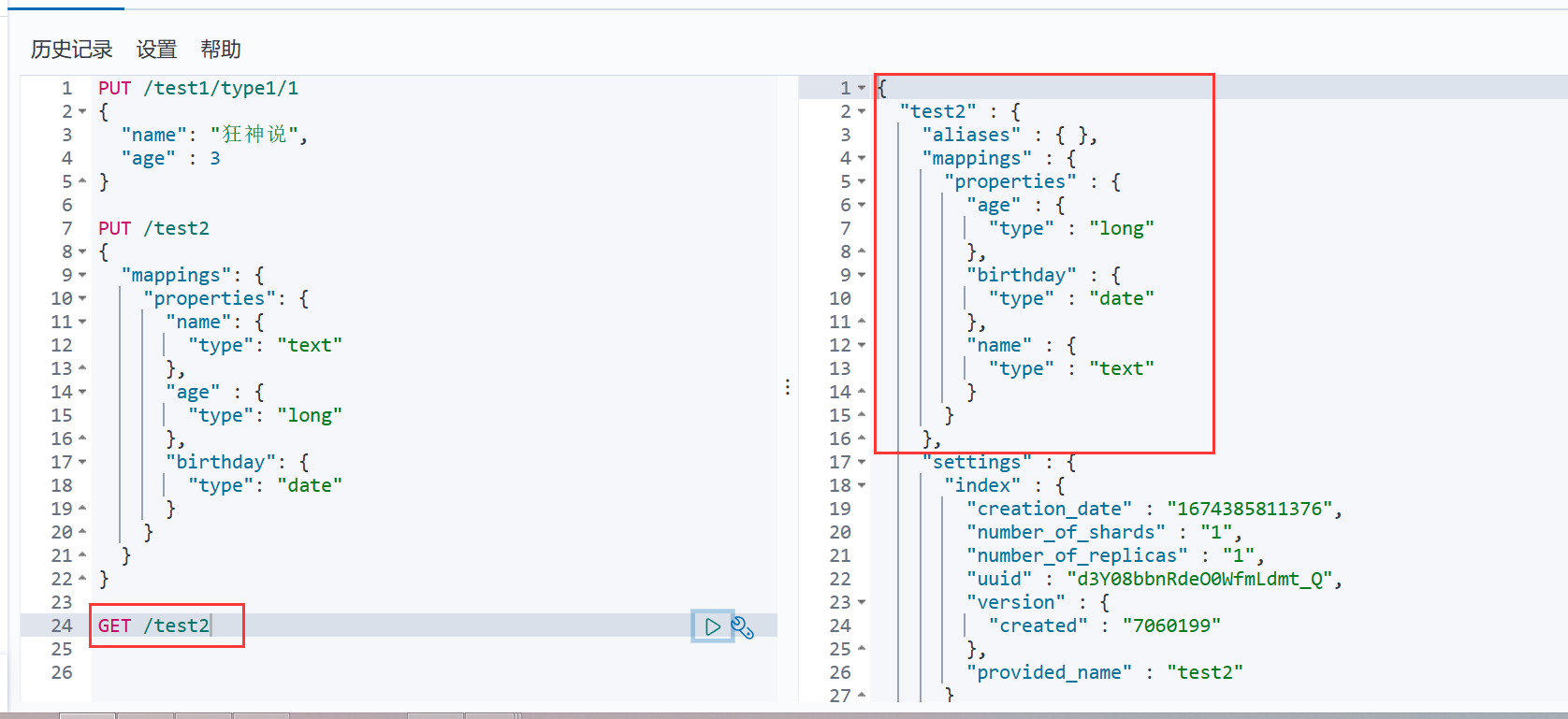
Task: Click the pane divider handle dots
Action: (788, 387)
